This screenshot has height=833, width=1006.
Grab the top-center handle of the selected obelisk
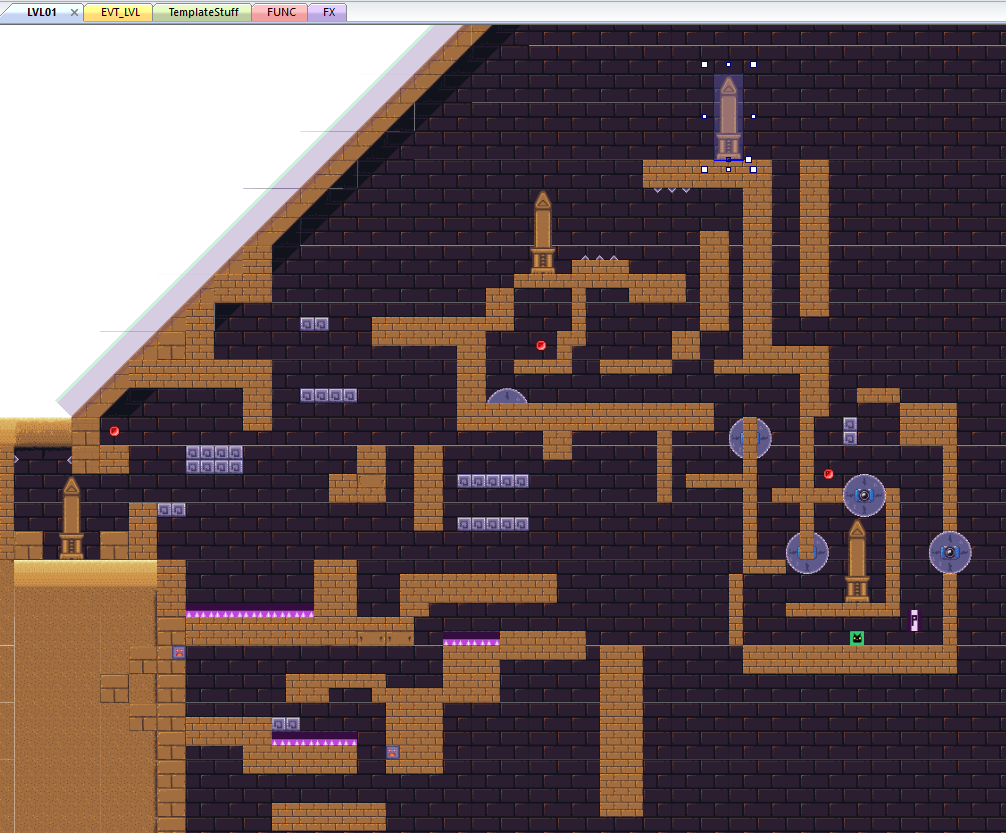[x=728, y=64]
